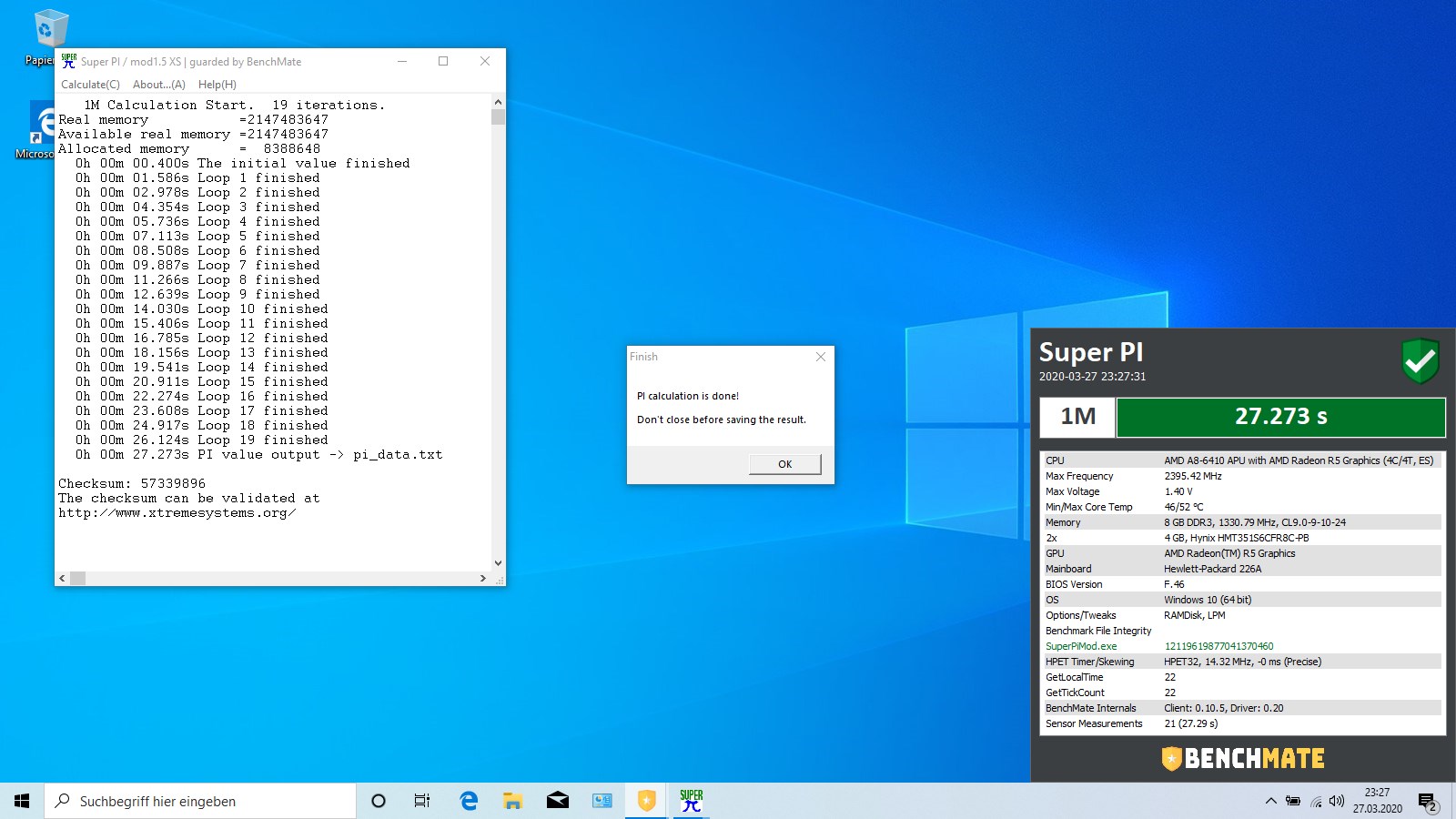Close the Finish dialog with X
This screenshot has width=1456, height=819.
821,357
